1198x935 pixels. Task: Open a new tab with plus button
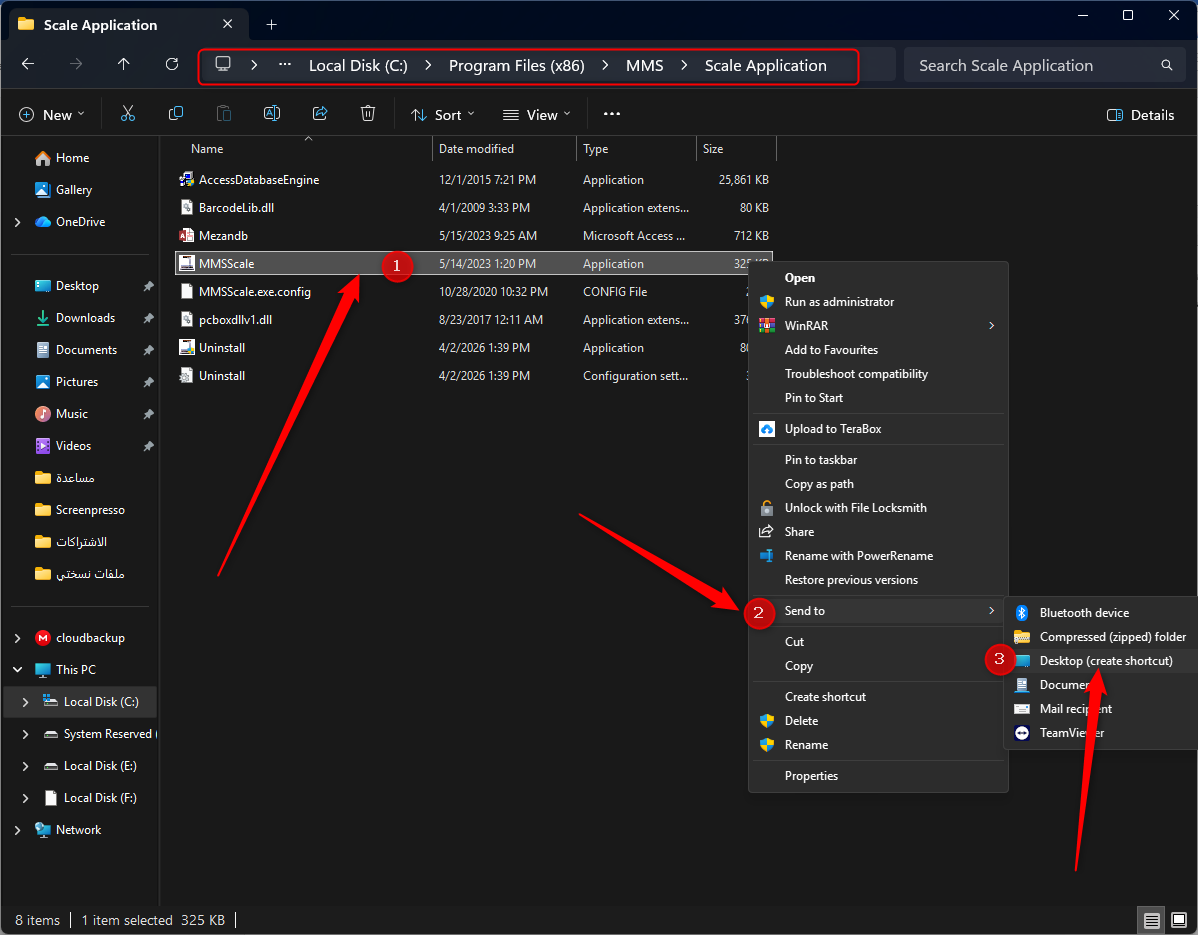click(x=271, y=24)
